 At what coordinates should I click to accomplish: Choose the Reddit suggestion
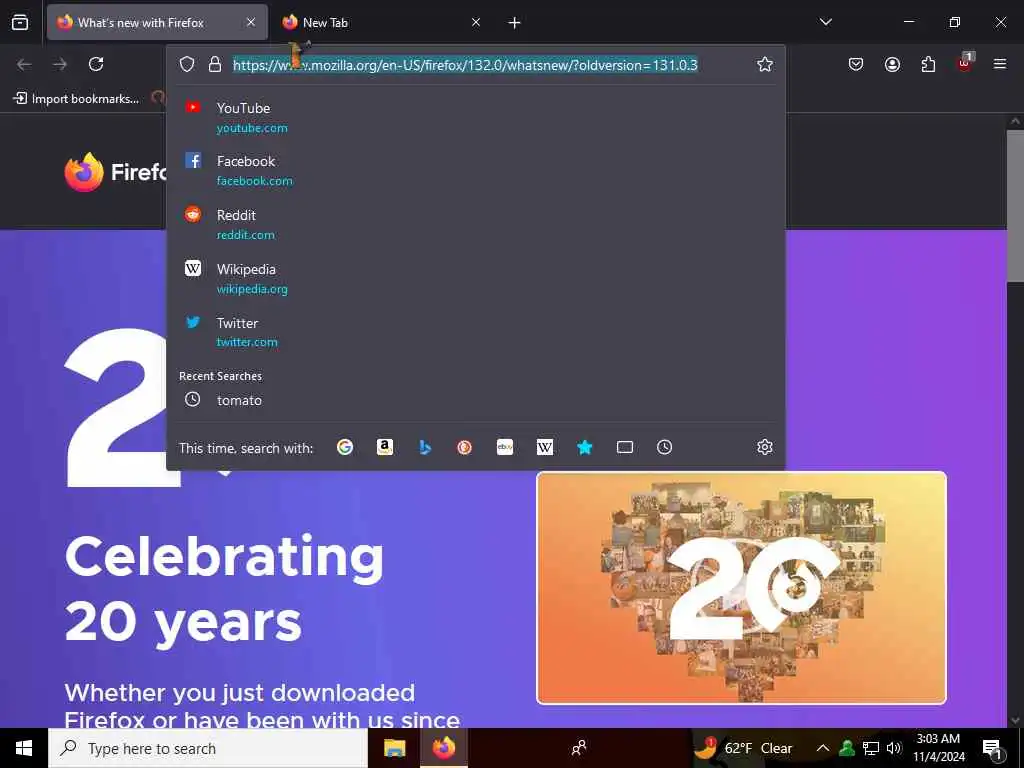click(475, 224)
